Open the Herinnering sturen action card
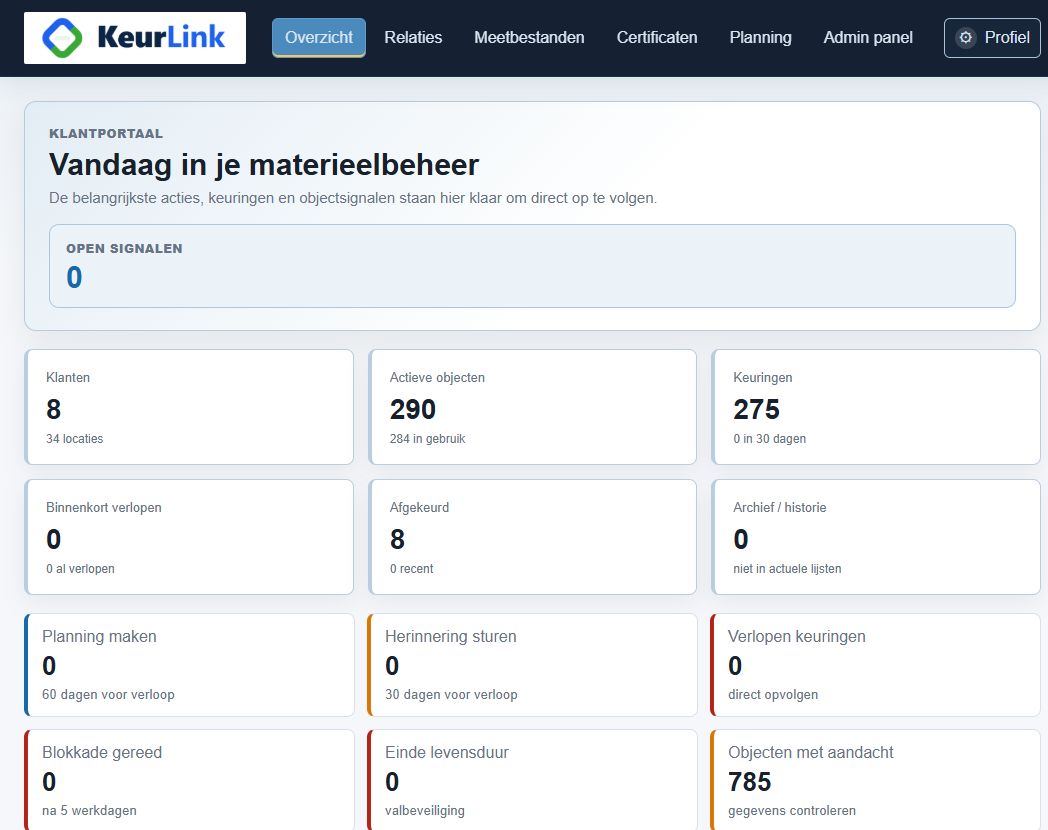1048x830 pixels. 533,665
